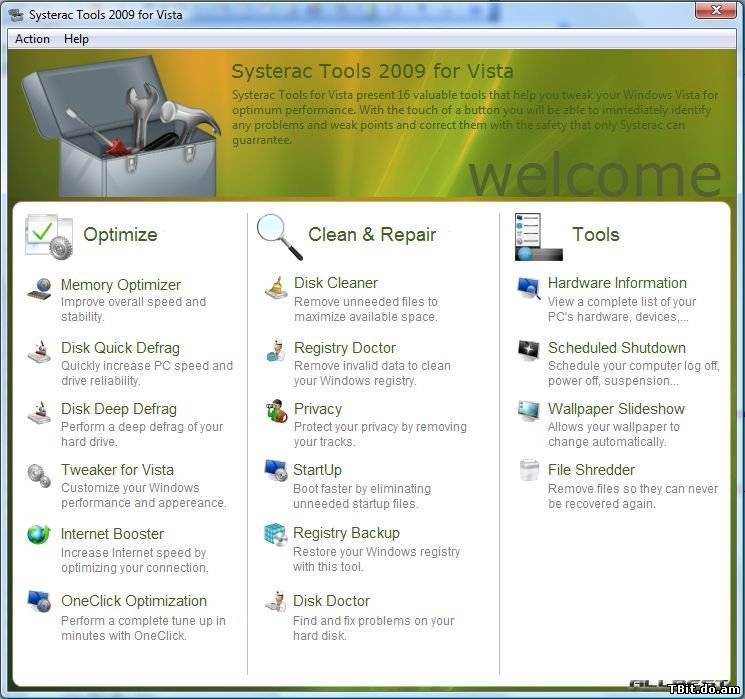This screenshot has width=745, height=699.
Task: Click the Privacy binoculars man icon
Action: (x=276, y=411)
